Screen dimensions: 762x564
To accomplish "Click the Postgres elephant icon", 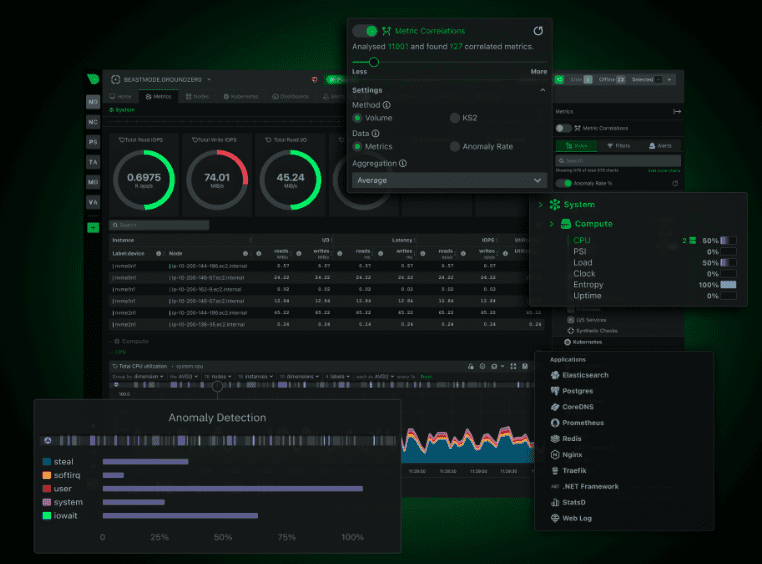I will 555,391.
